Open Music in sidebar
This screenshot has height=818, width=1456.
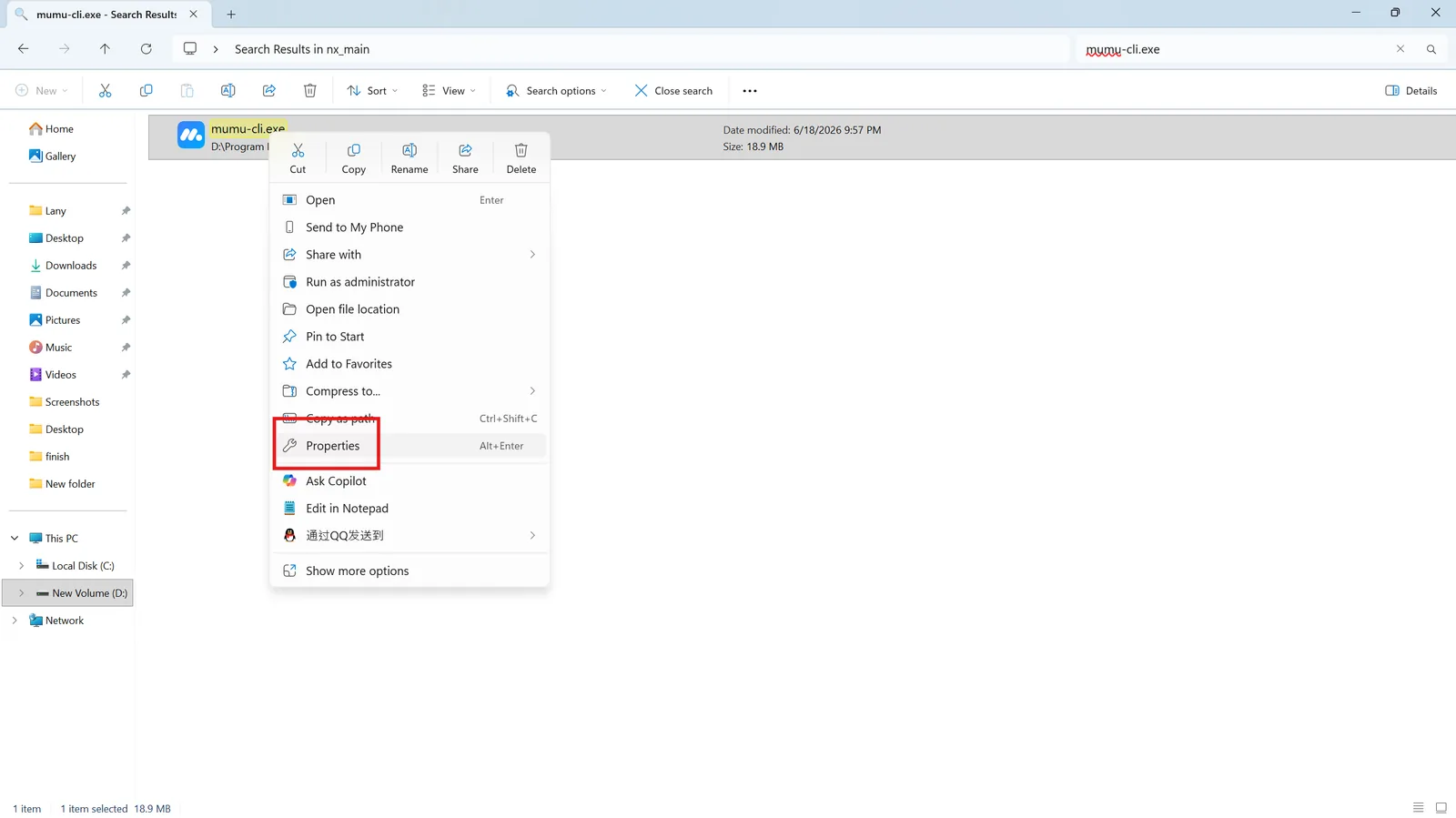click(51, 348)
